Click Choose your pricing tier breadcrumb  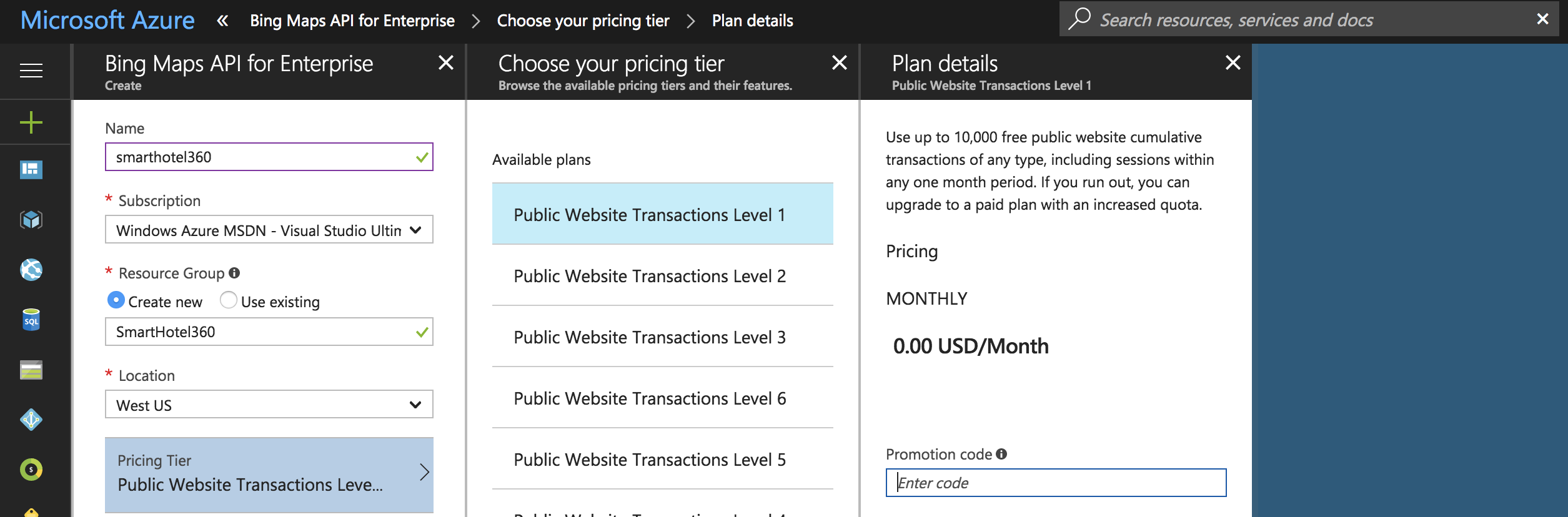click(583, 21)
